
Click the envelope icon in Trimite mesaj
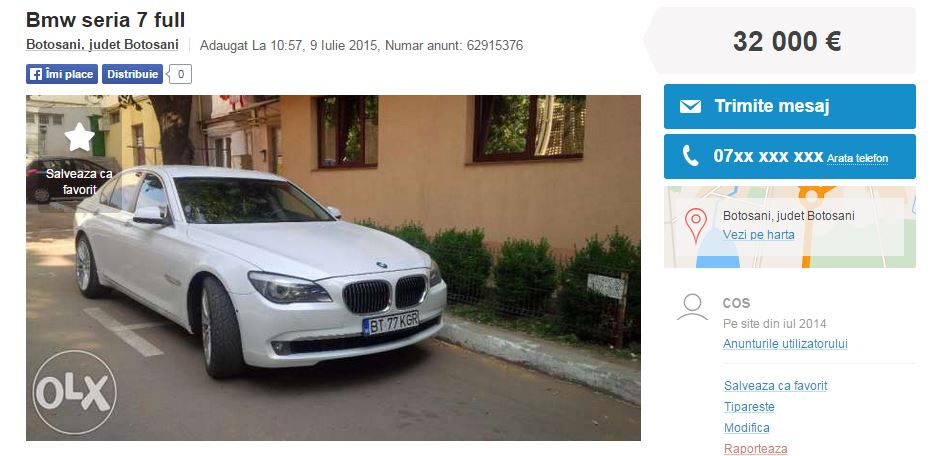click(x=690, y=106)
